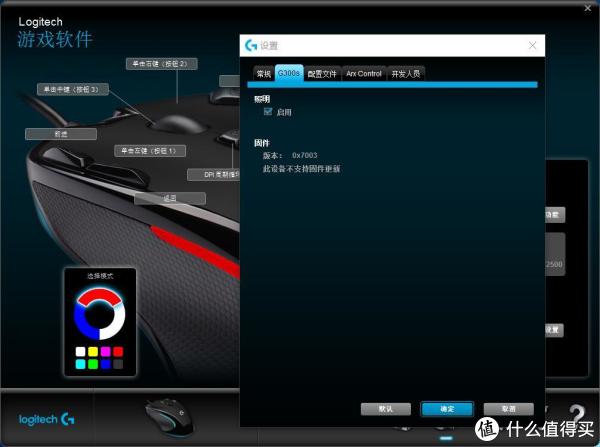Image resolution: width=600 pixels, height=447 pixels.
Task: Pick the red square color swatch
Action: point(118,351)
